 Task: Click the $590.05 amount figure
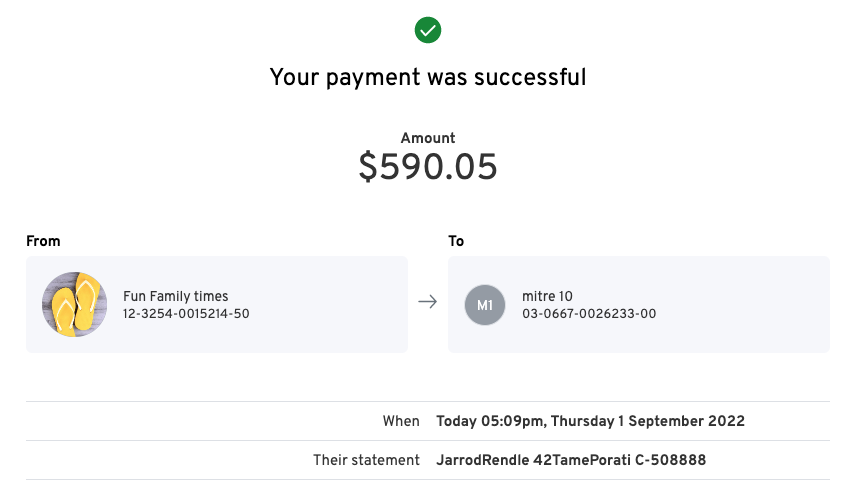428,168
